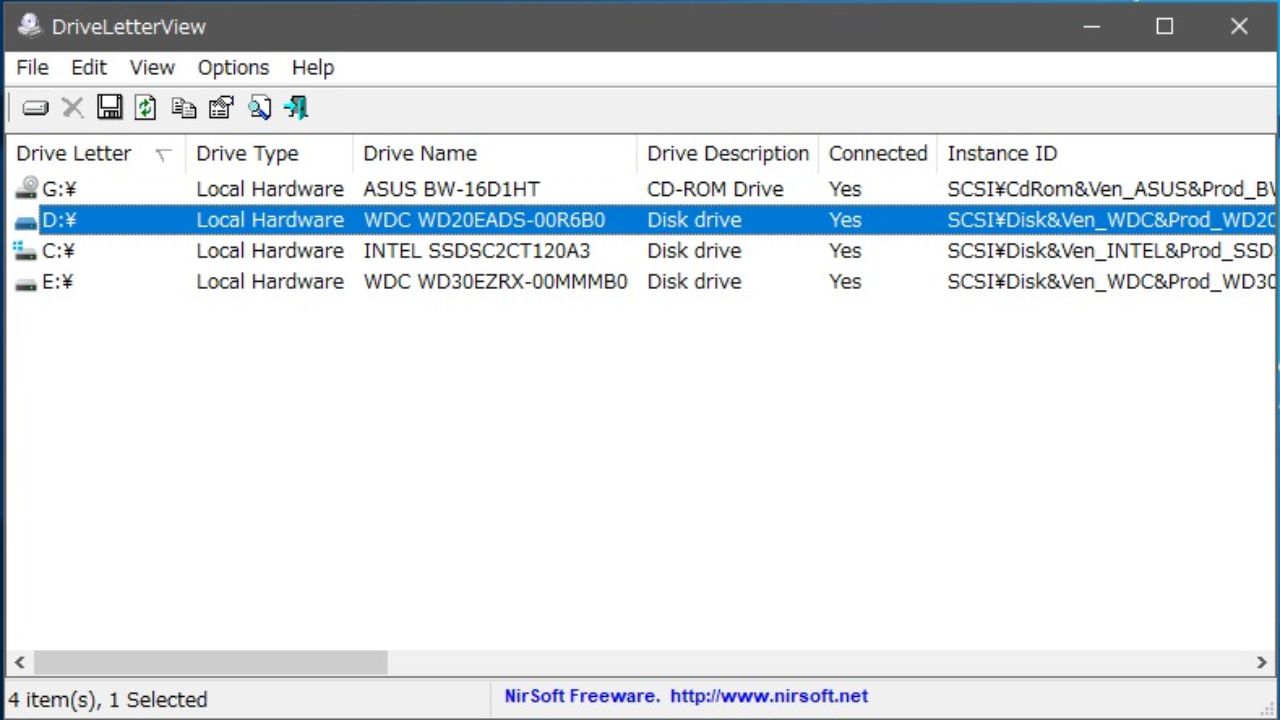Click Instance ID starting SCSI¥Disk&Ven_INTEL
This screenshot has width=1280, height=720.
[1111, 251]
